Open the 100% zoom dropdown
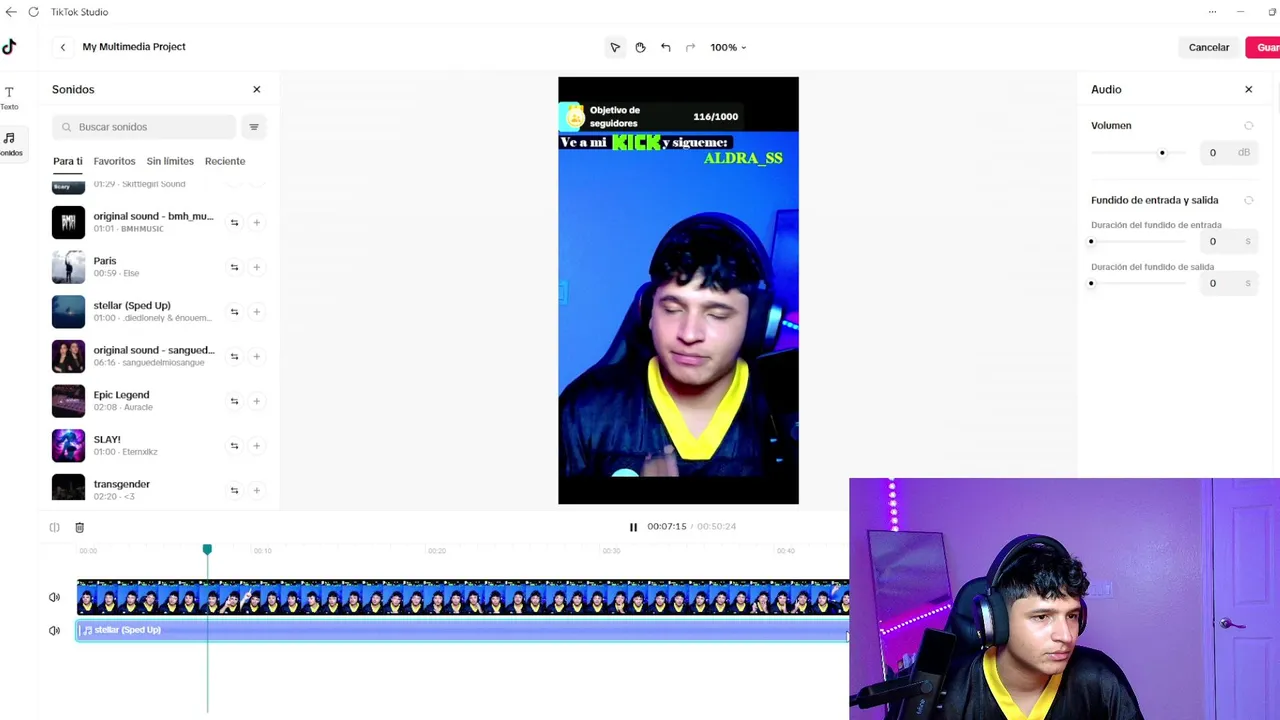Screen dimensions: 1280x720 pos(728,47)
